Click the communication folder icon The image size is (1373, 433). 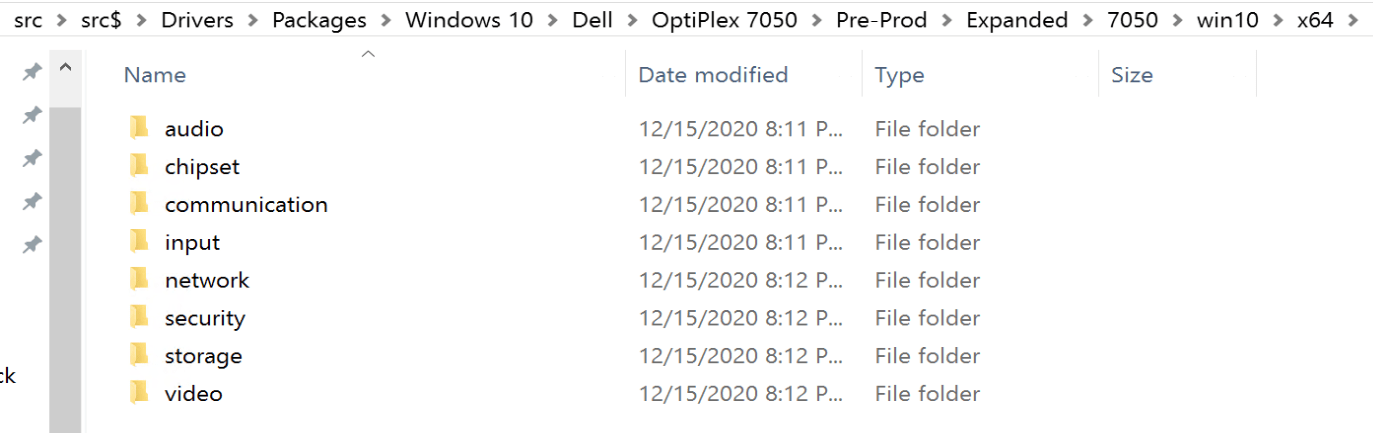click(139, 204)
